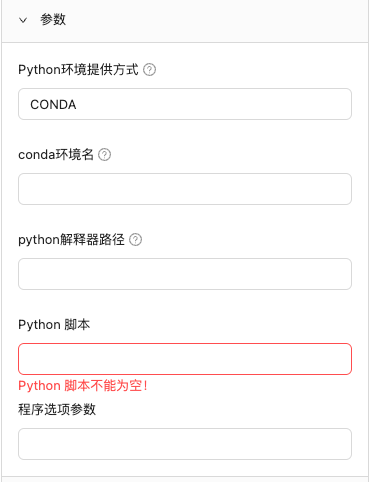Click the conda环境名 label text

(56, 155)
